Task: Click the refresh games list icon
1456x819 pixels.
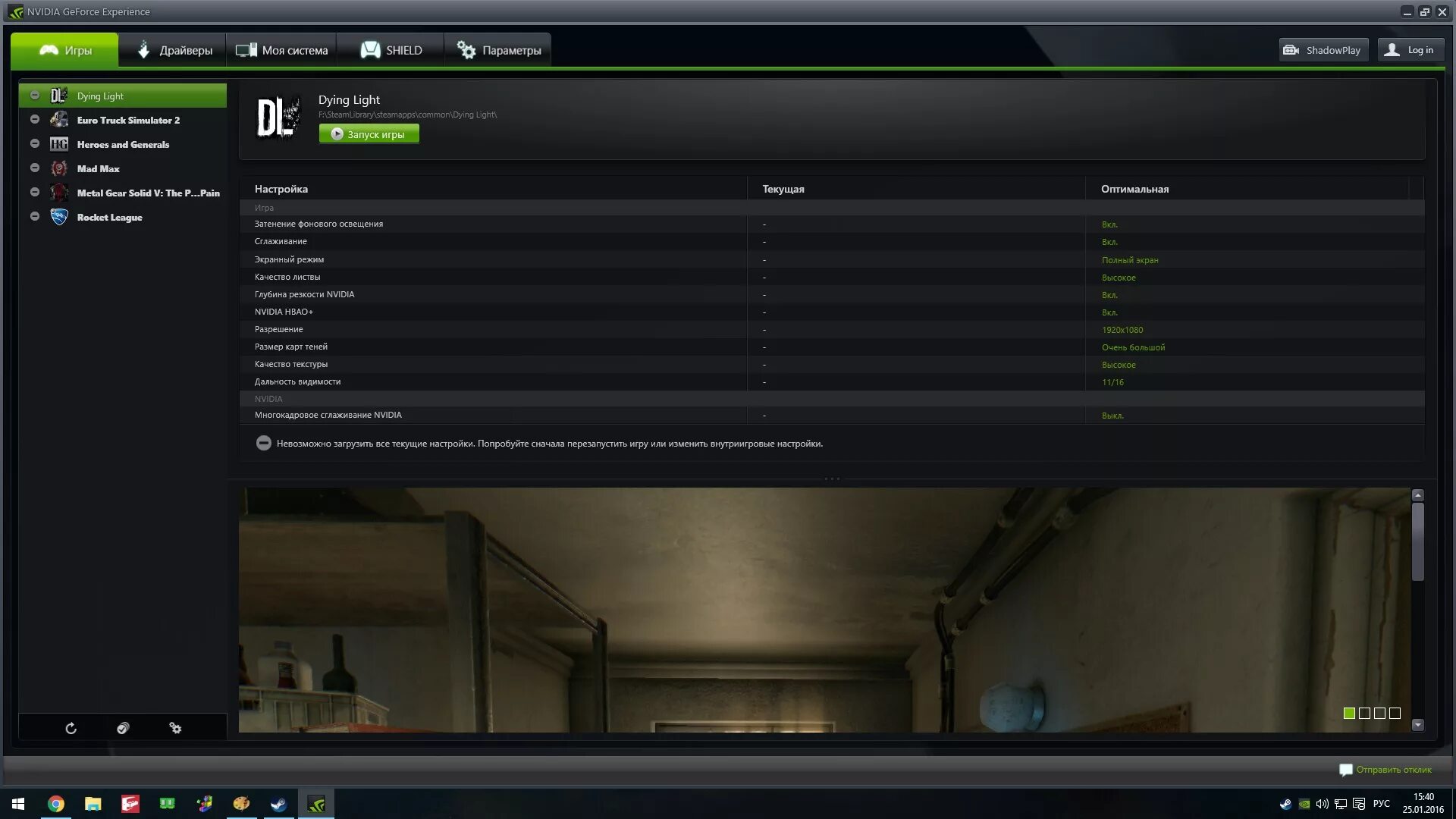Action: click(x=71, y=728)
